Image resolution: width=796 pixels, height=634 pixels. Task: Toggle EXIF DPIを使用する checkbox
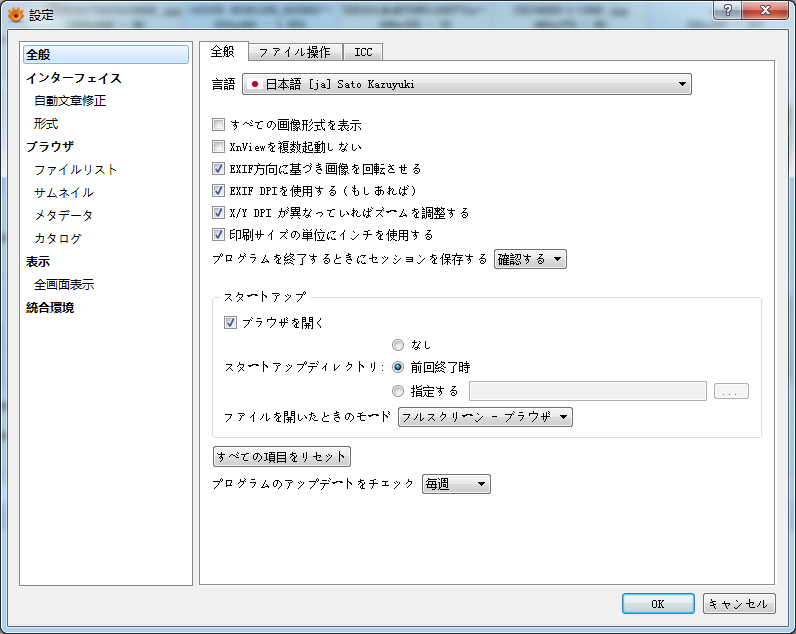218,191
